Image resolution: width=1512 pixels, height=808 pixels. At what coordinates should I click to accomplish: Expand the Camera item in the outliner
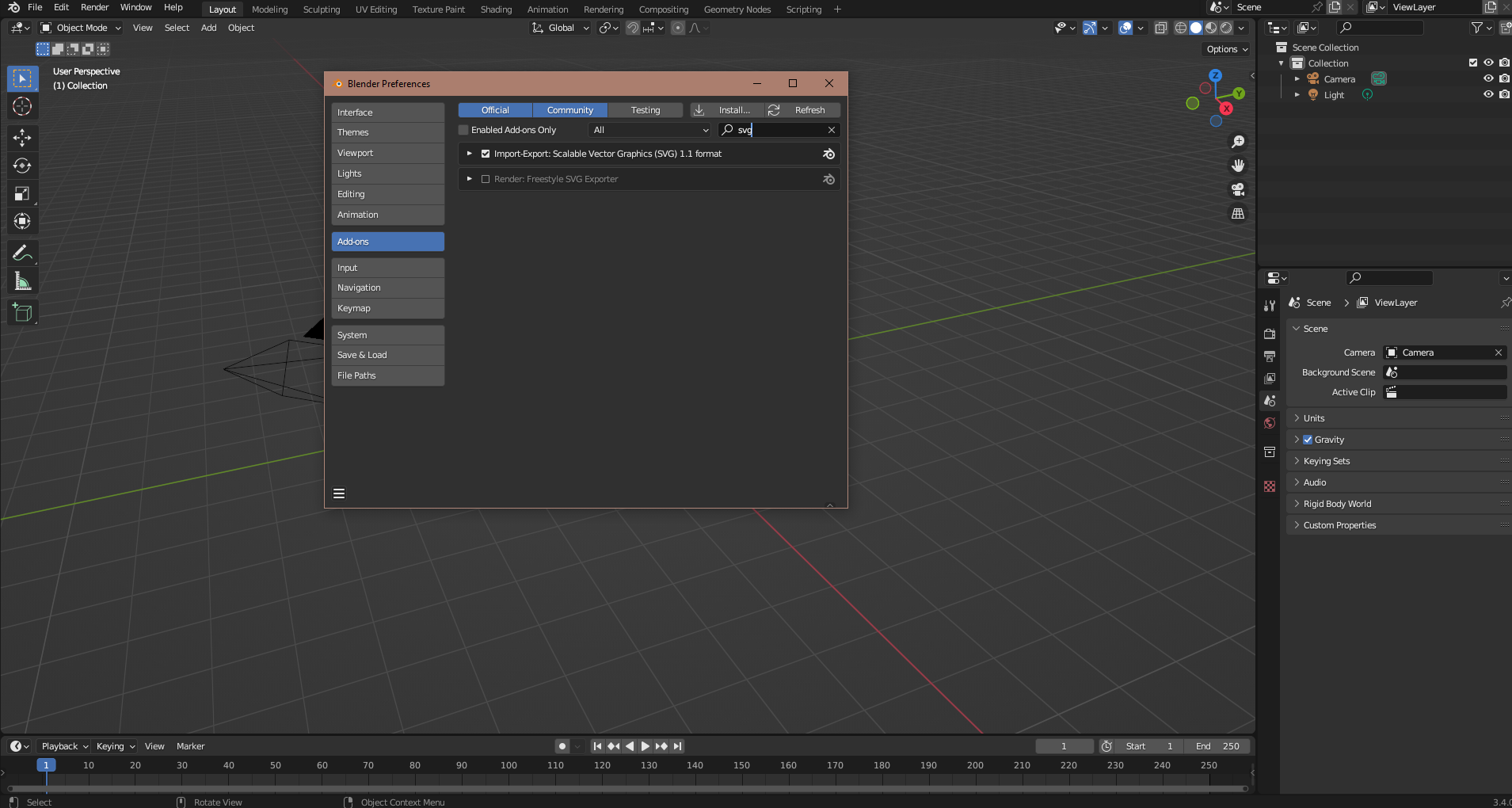click(x=1297, y=78)
